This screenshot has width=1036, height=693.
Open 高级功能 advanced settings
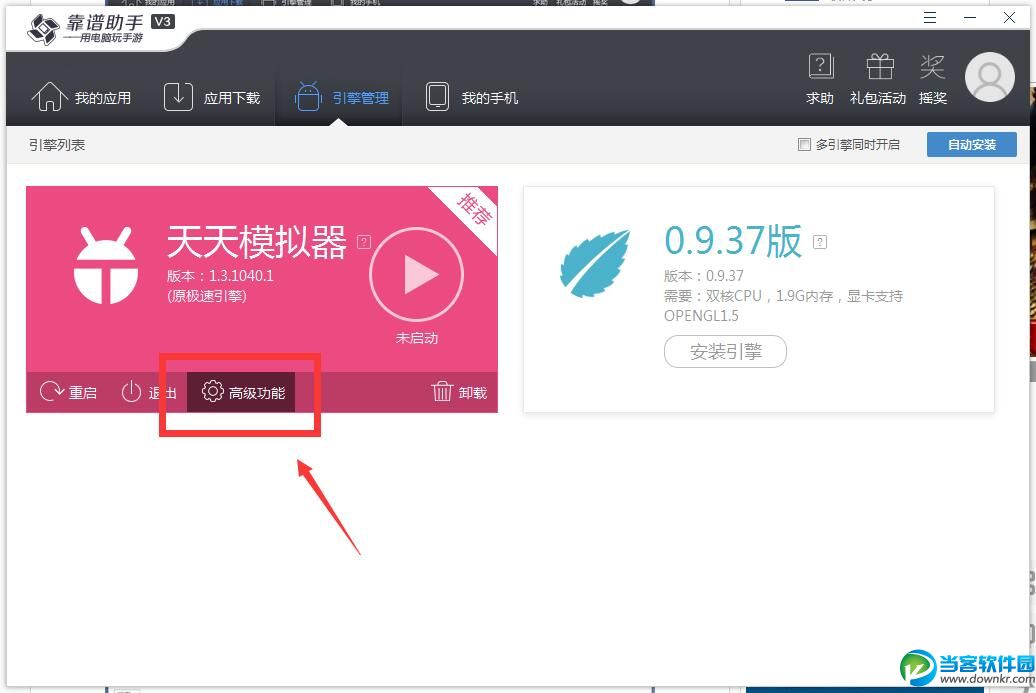(241, 392)
